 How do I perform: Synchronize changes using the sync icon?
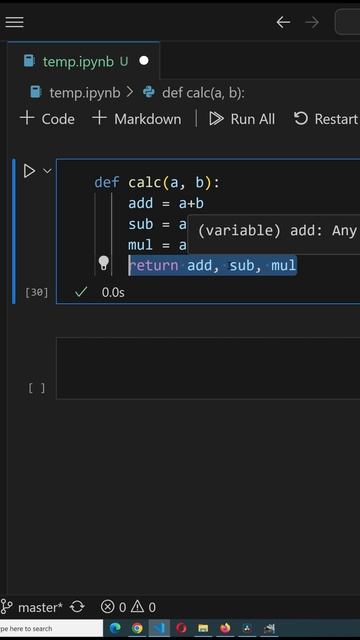[77, 607]
